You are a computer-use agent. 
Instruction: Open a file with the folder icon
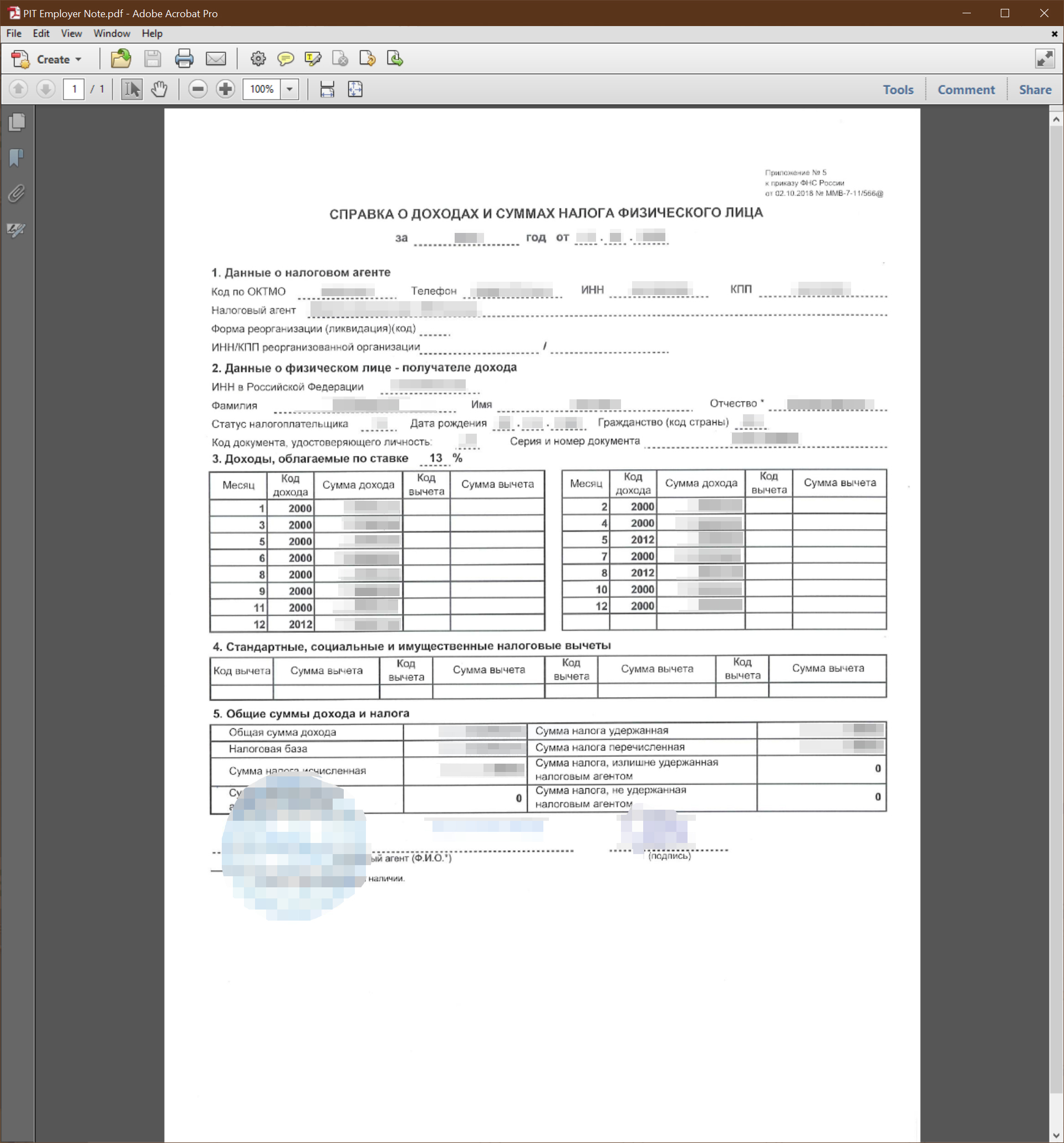coord(121,59)
